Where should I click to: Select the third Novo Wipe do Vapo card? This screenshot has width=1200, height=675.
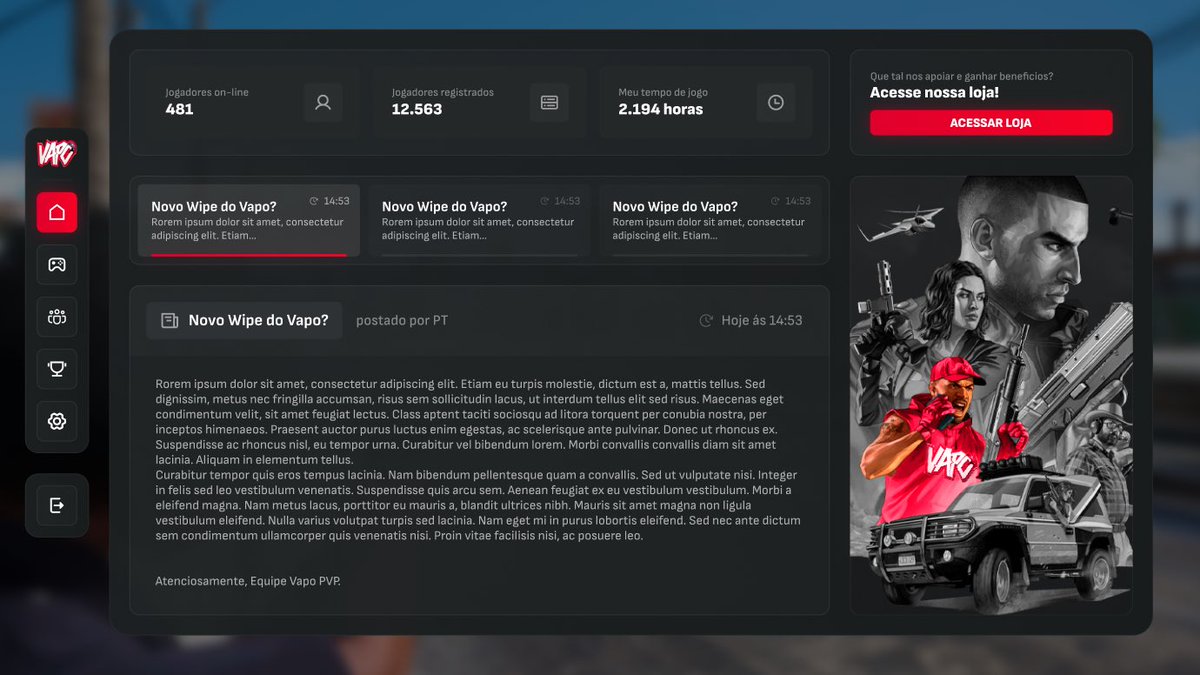(x=710, y=221)
